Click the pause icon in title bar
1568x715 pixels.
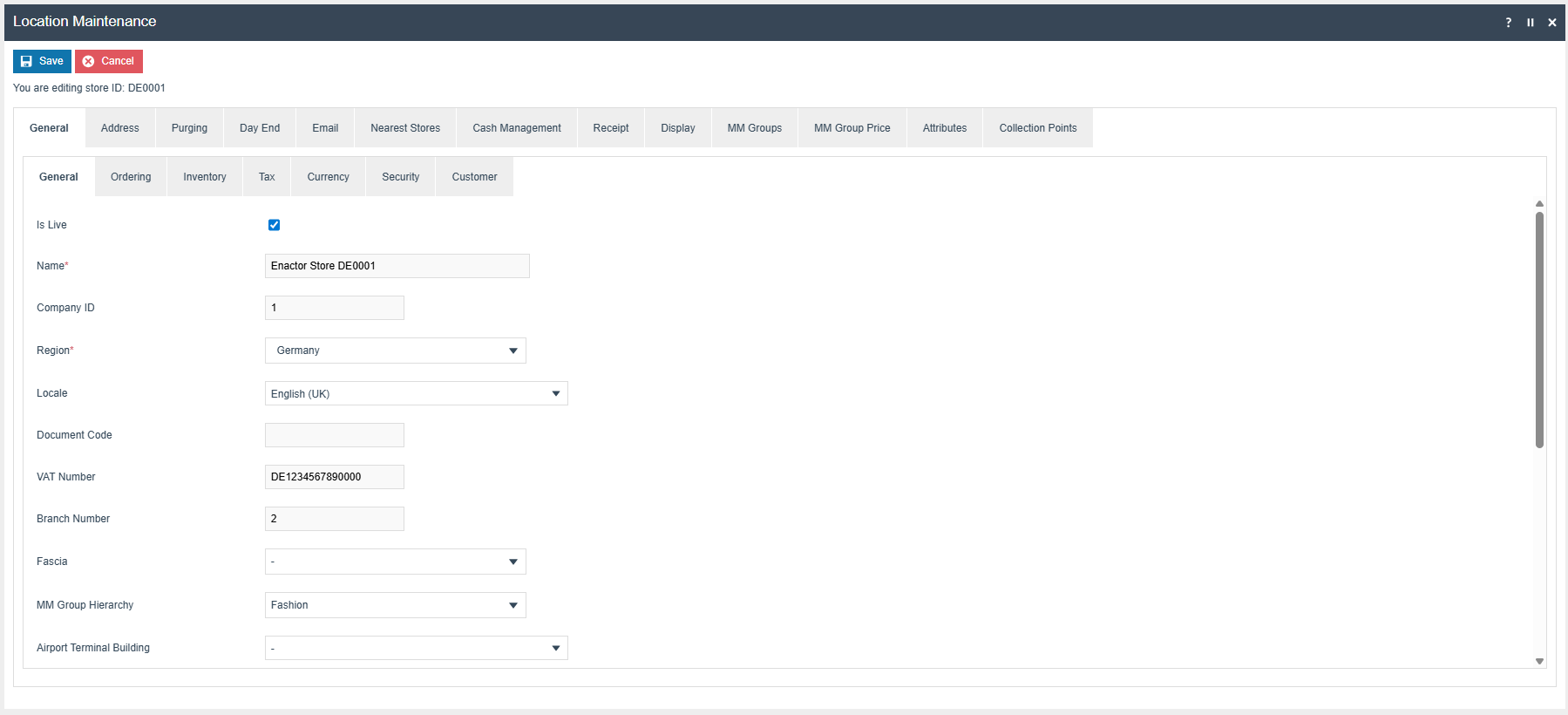(1531, 23)
